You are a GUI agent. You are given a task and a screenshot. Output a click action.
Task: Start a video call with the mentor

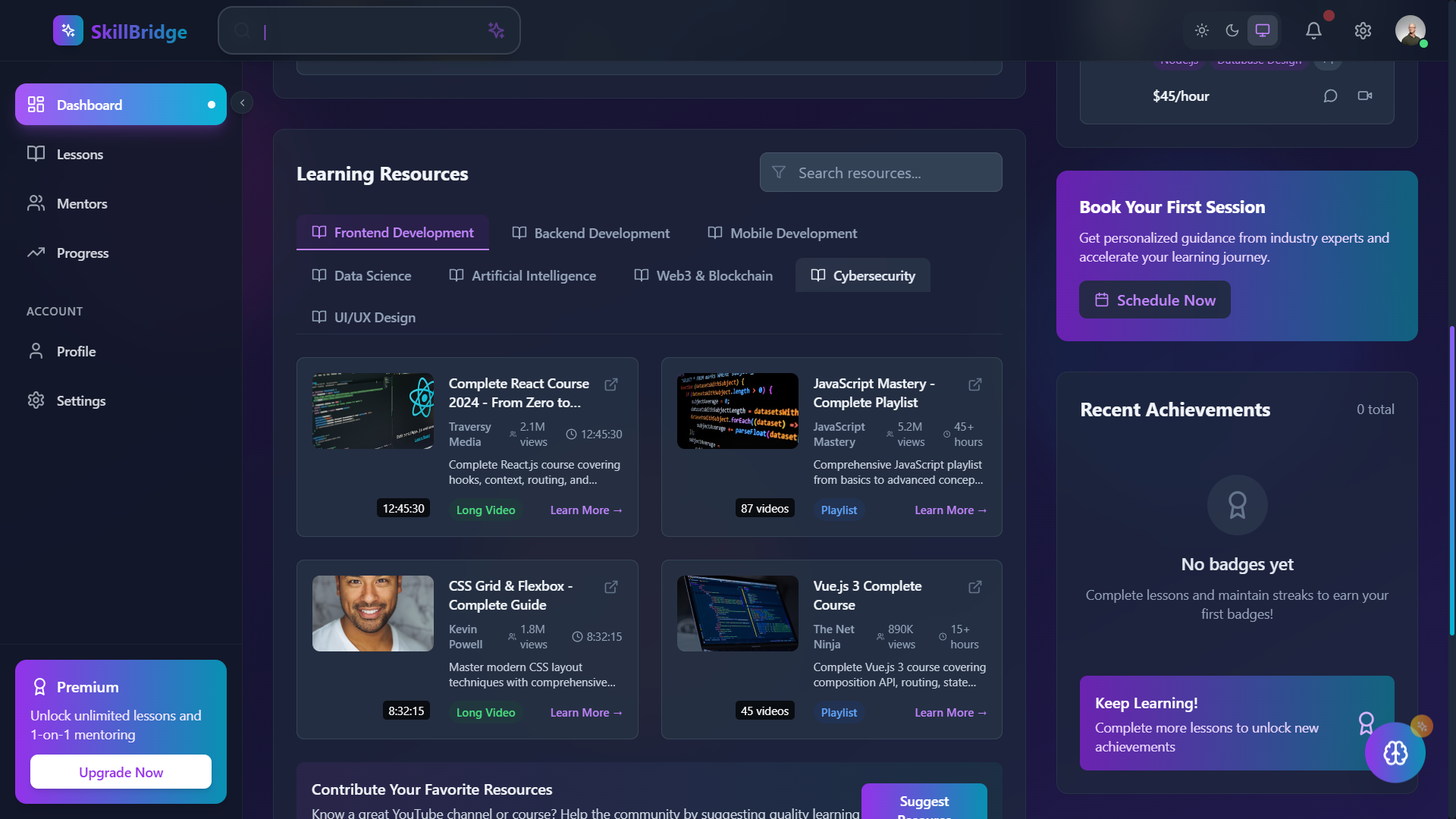tap(1365, 96)
